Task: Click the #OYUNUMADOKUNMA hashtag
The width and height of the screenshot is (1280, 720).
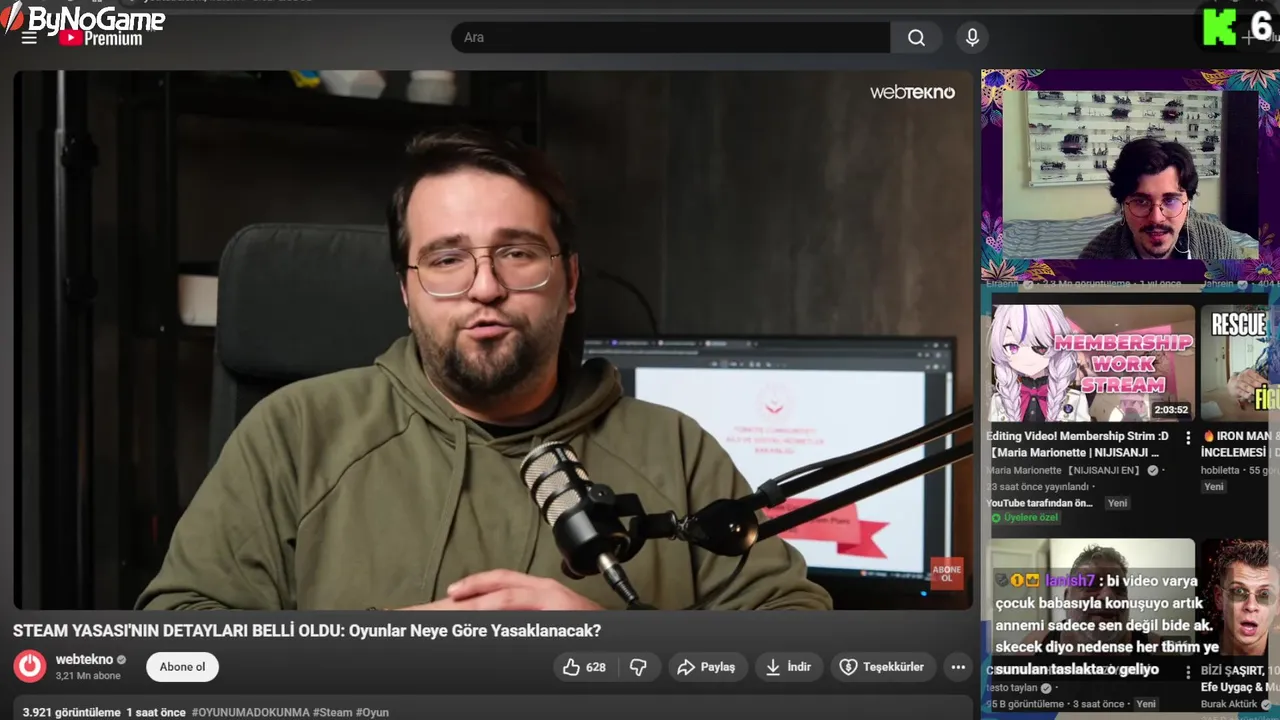Action: point(251,712)
